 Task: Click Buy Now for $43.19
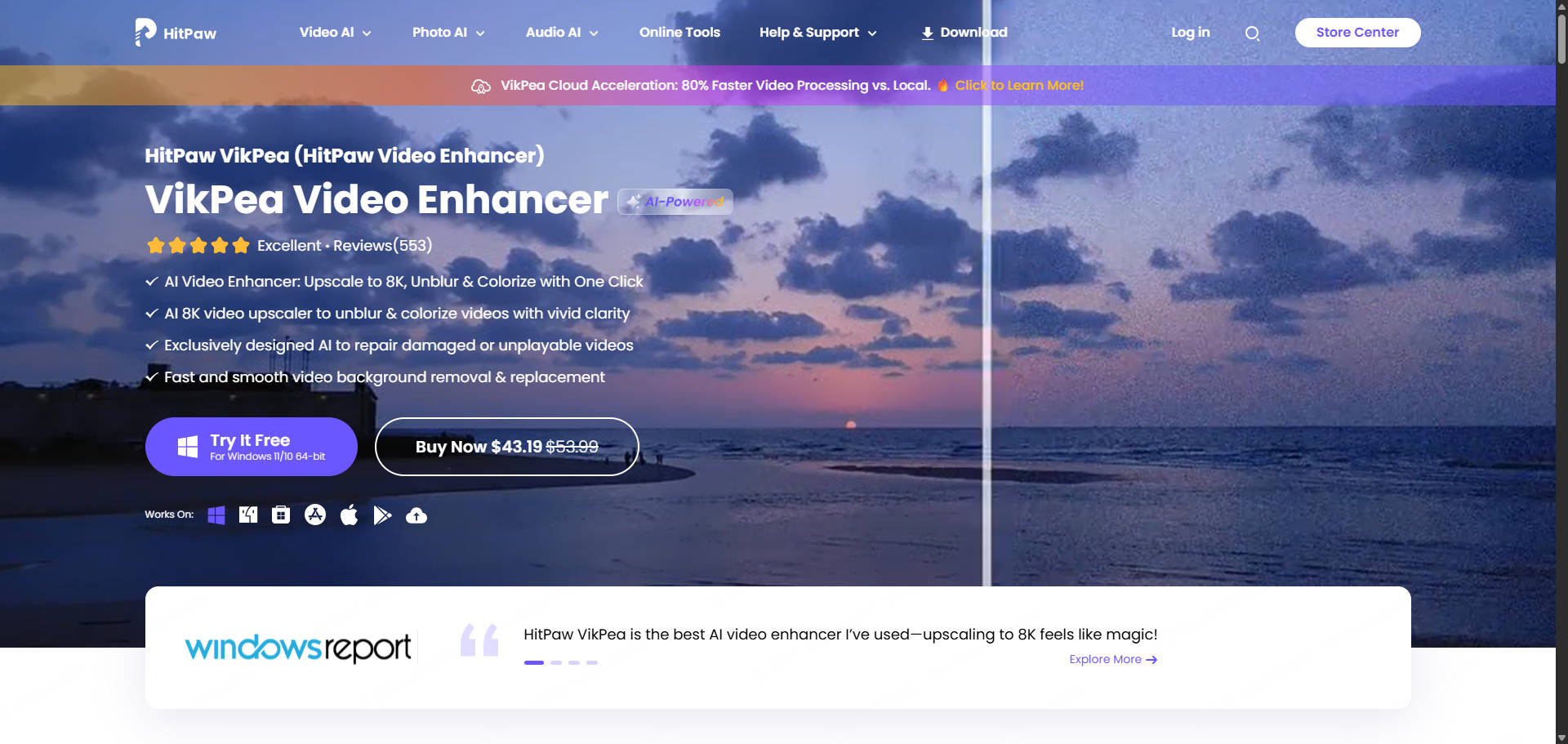click(506, 447)
